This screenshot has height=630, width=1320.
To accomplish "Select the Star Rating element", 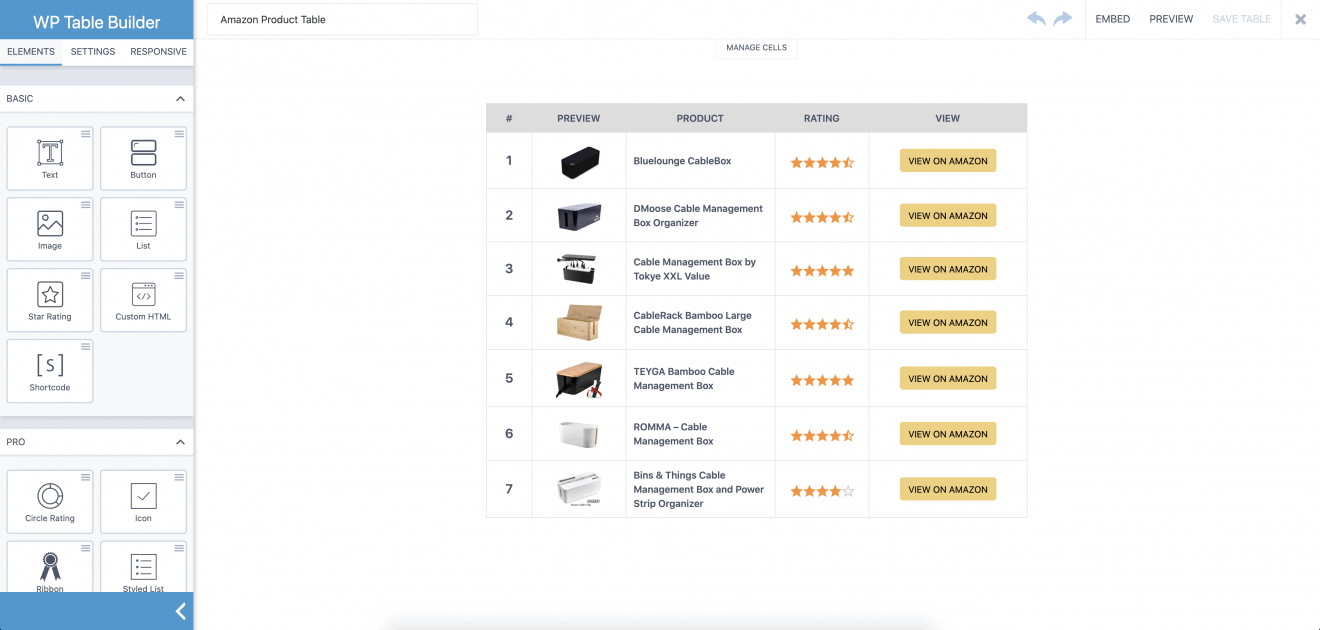I will click(x=49, y=299).
